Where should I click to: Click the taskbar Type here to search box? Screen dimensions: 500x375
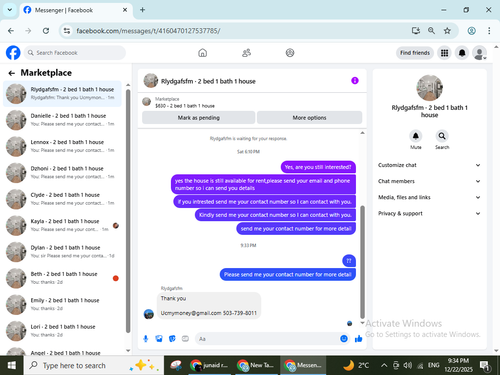coord(93,366)
